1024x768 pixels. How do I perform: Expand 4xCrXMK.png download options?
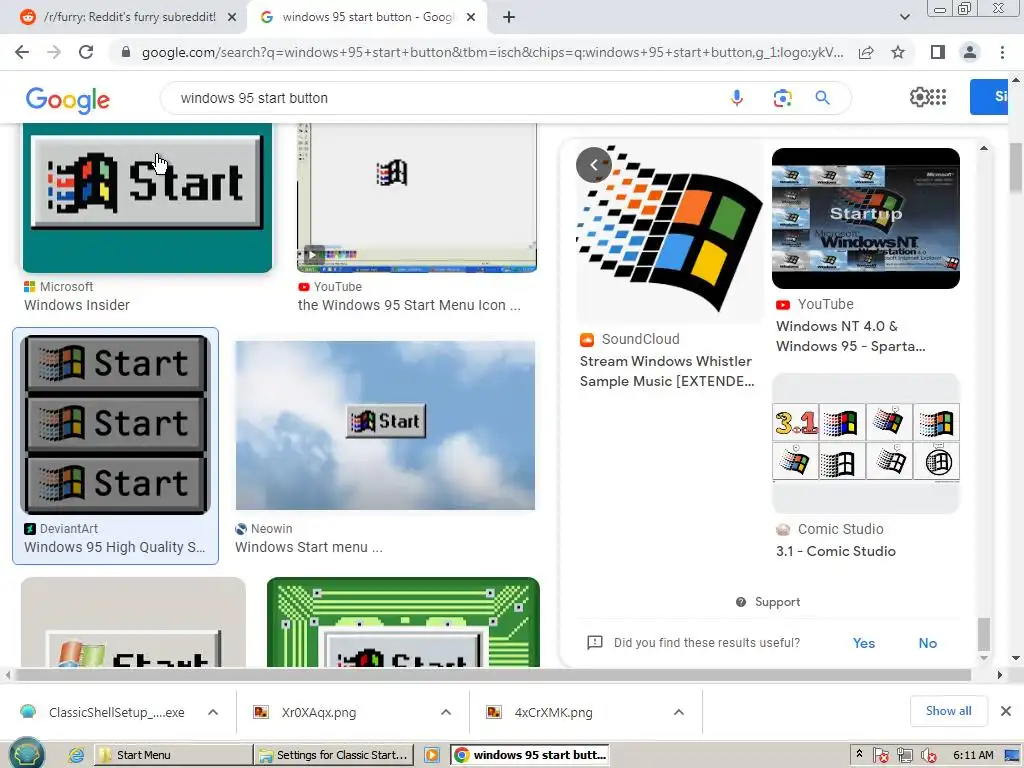[x=679, y=712]
